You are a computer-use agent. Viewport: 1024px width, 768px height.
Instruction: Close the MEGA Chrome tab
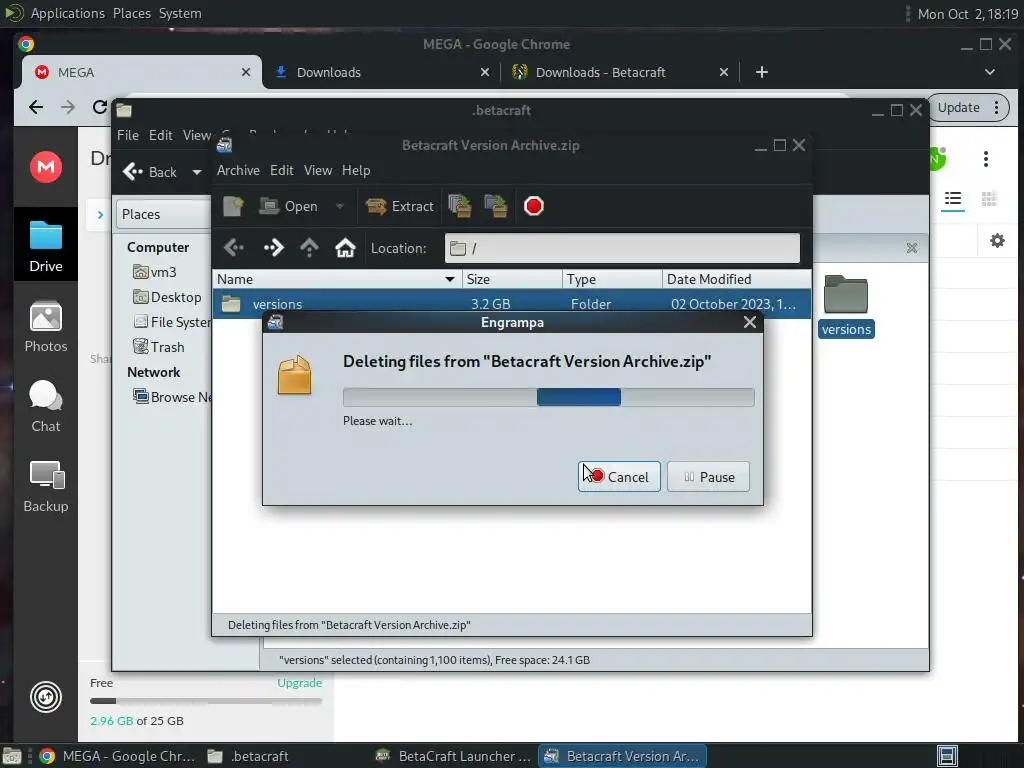pos(246,72)
